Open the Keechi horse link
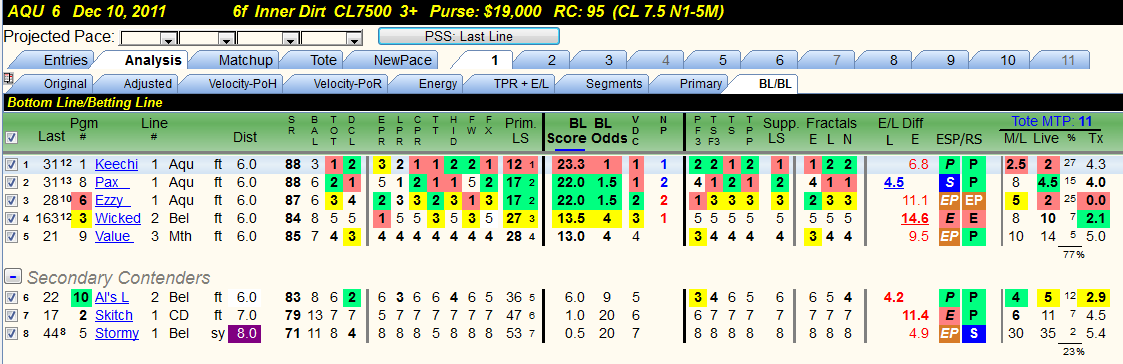 coord(116,164)
